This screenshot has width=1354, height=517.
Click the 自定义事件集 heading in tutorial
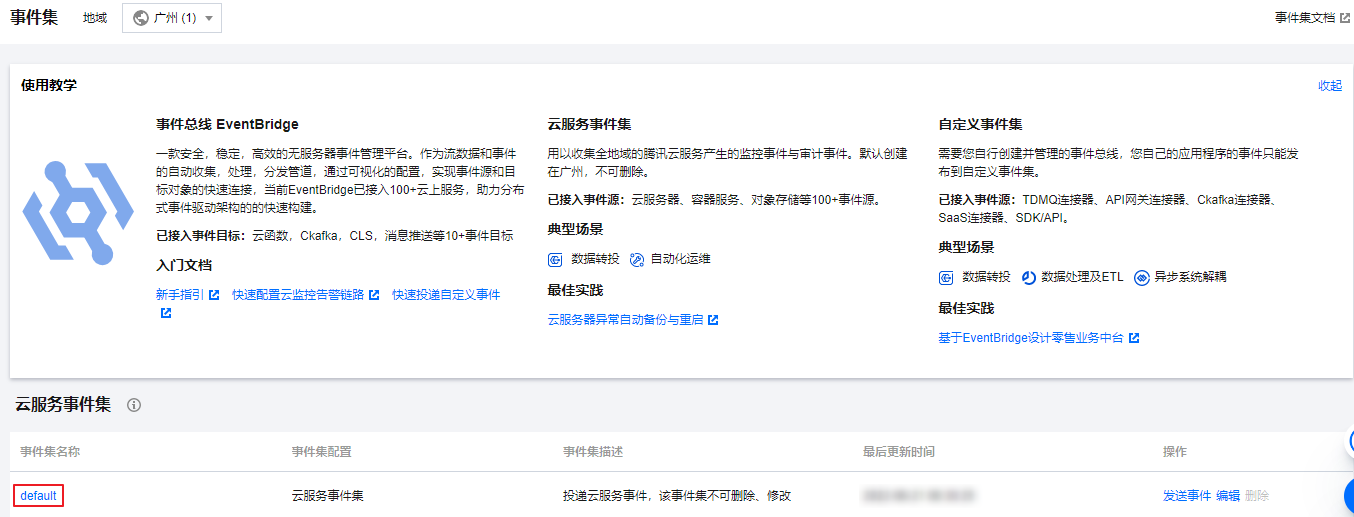click(x=980, y=125)
